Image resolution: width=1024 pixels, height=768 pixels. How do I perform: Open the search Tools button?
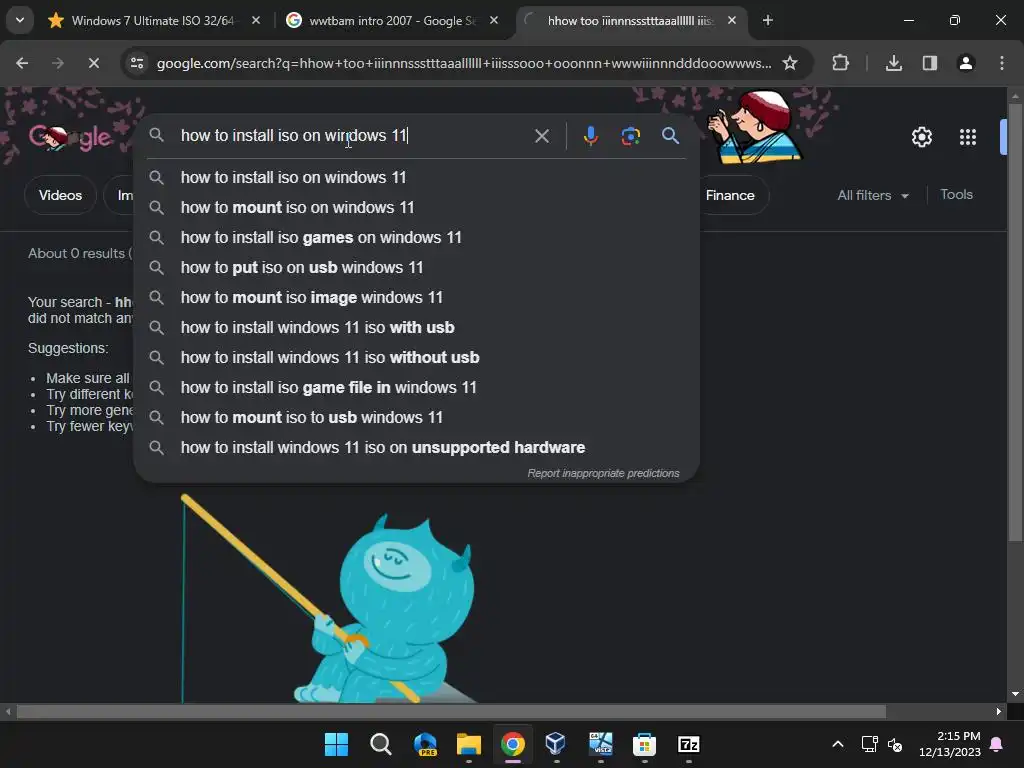pyautogui.click(x=956, y=195)
